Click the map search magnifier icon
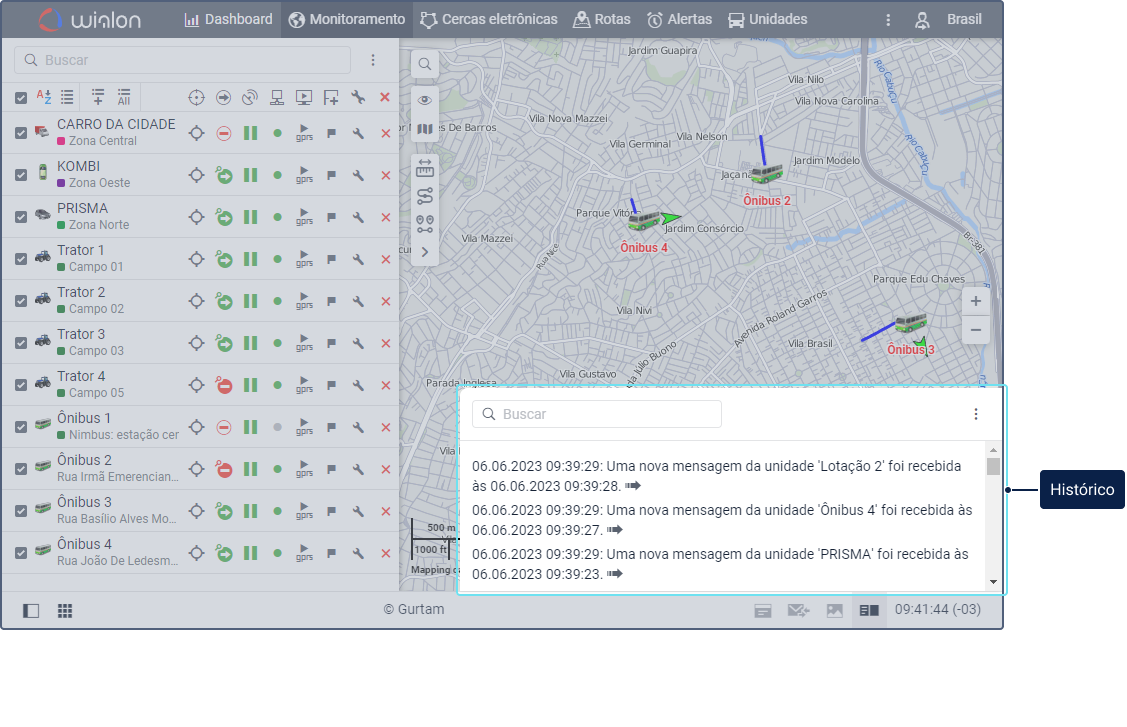1127x727 pixels. tap(425, 64)
